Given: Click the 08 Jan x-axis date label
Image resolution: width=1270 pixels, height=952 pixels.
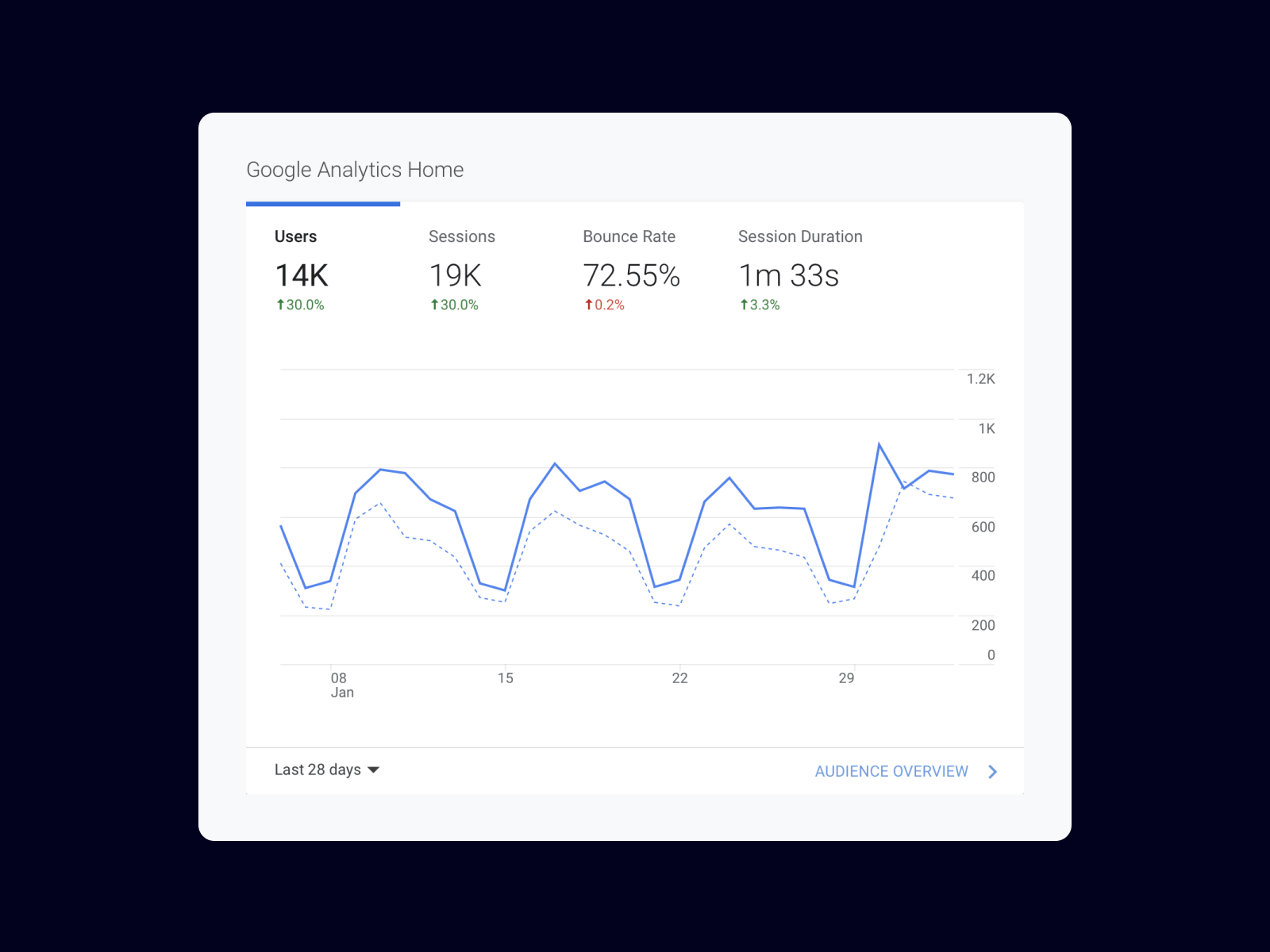Looking at the screenshot, I should (x=342, y=685).
